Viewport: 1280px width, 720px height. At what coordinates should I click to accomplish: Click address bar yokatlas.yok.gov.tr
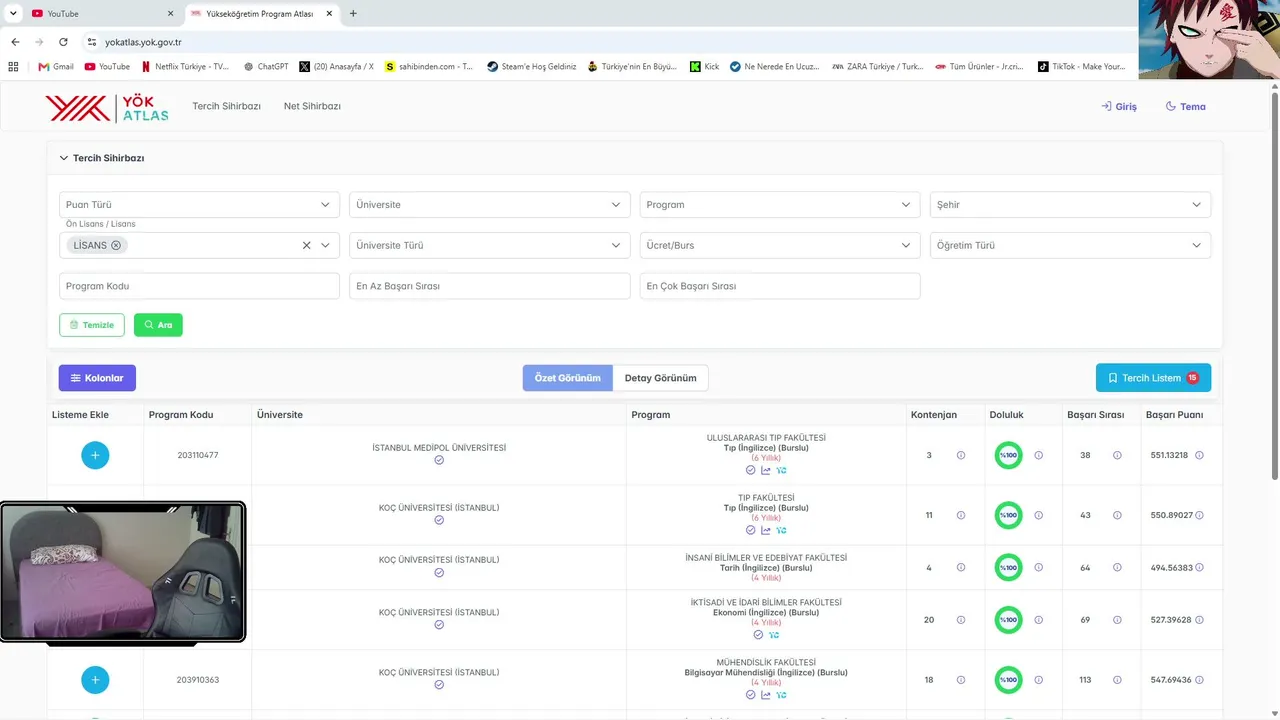click(x=143, y=42)
